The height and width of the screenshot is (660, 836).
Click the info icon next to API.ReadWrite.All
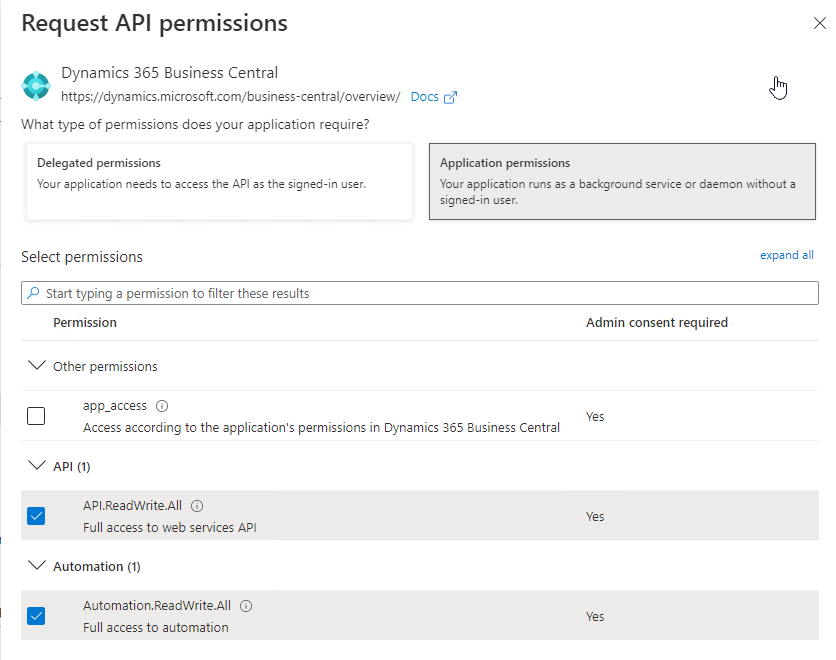pos(197,506)
